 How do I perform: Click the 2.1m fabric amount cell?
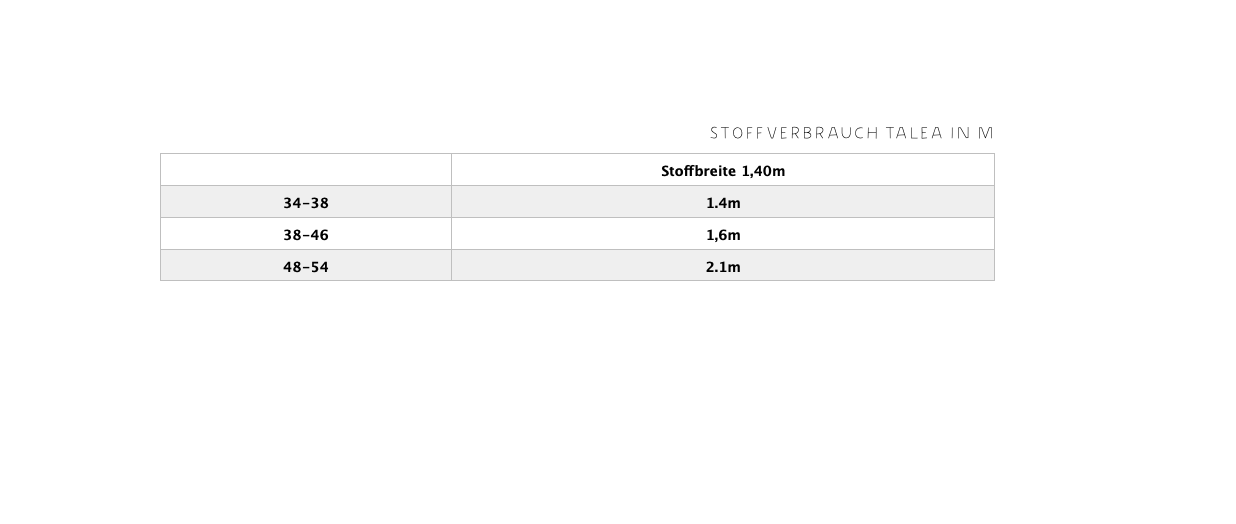pyautogui.click(x=723, y=267)
